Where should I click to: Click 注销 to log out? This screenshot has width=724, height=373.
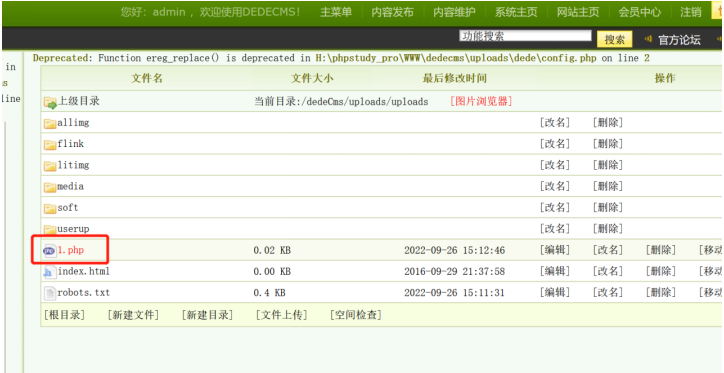[691, 12]
